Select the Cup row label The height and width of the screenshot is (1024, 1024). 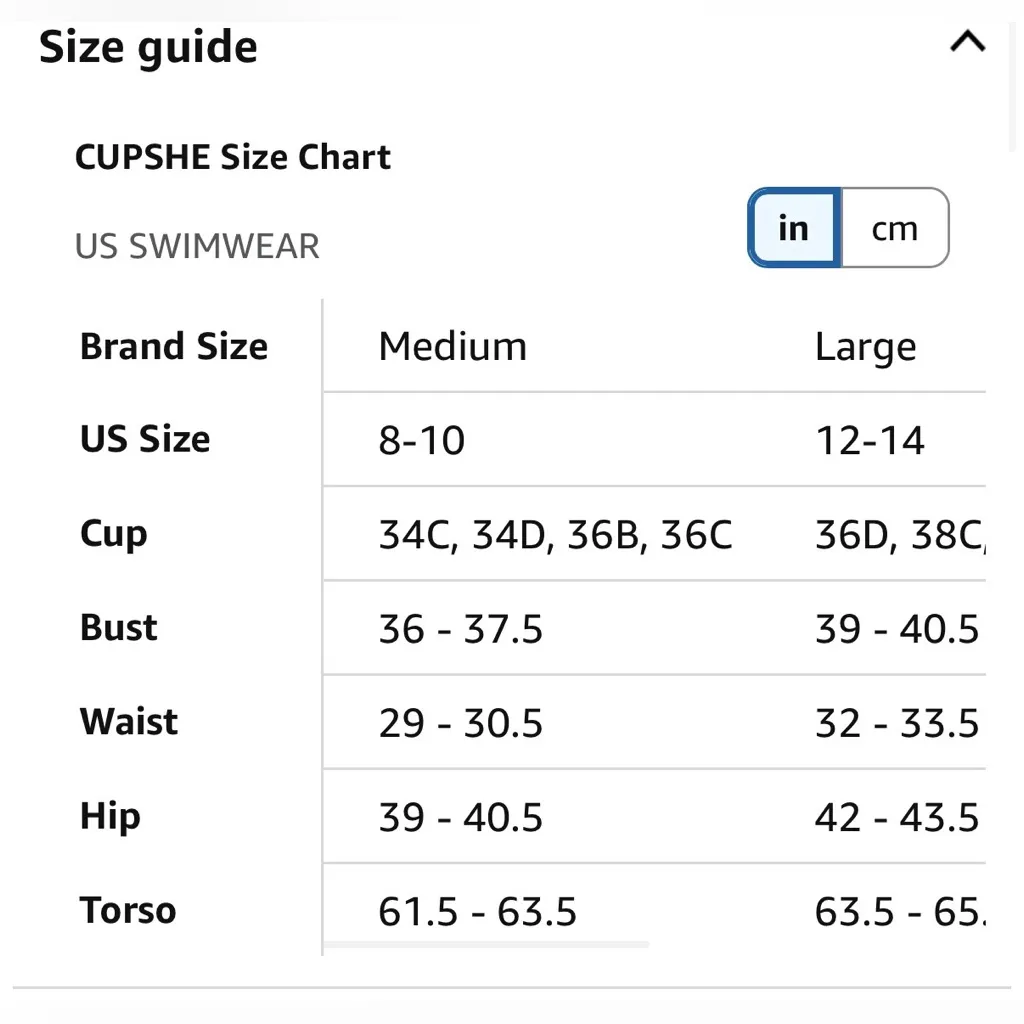[x=113, y=534]
